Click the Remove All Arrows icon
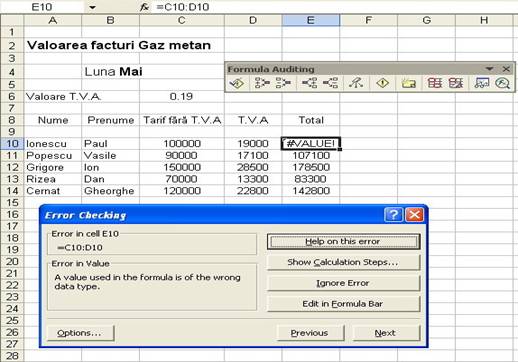The width and height of the screenshot is (518, 362). click(x=356, y=83)
